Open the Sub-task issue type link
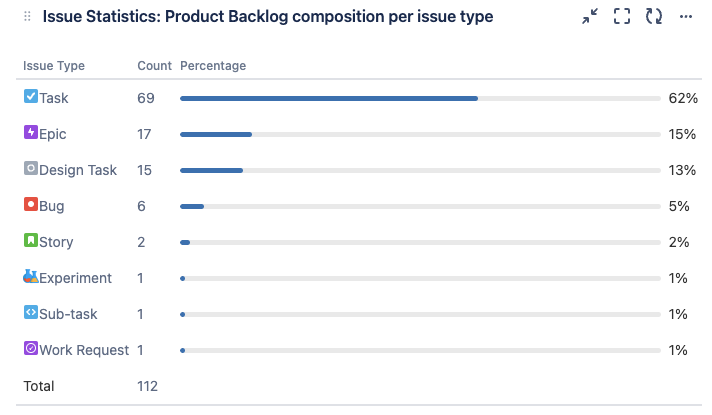This screenshot has height=415, width=712. (68, 314)
